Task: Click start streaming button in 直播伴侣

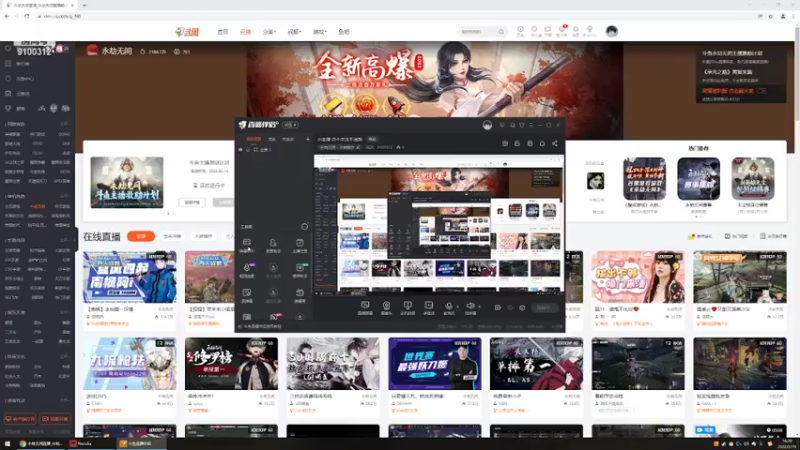Action: click(544, 308)
